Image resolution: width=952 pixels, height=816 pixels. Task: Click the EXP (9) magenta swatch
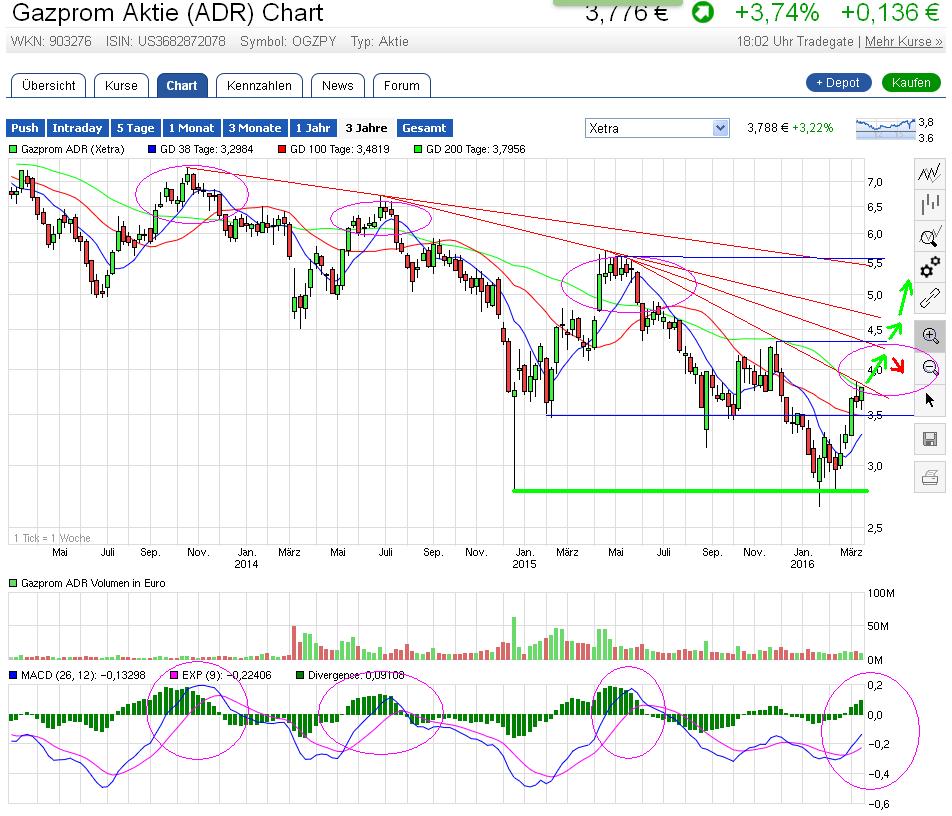point(174,675)
